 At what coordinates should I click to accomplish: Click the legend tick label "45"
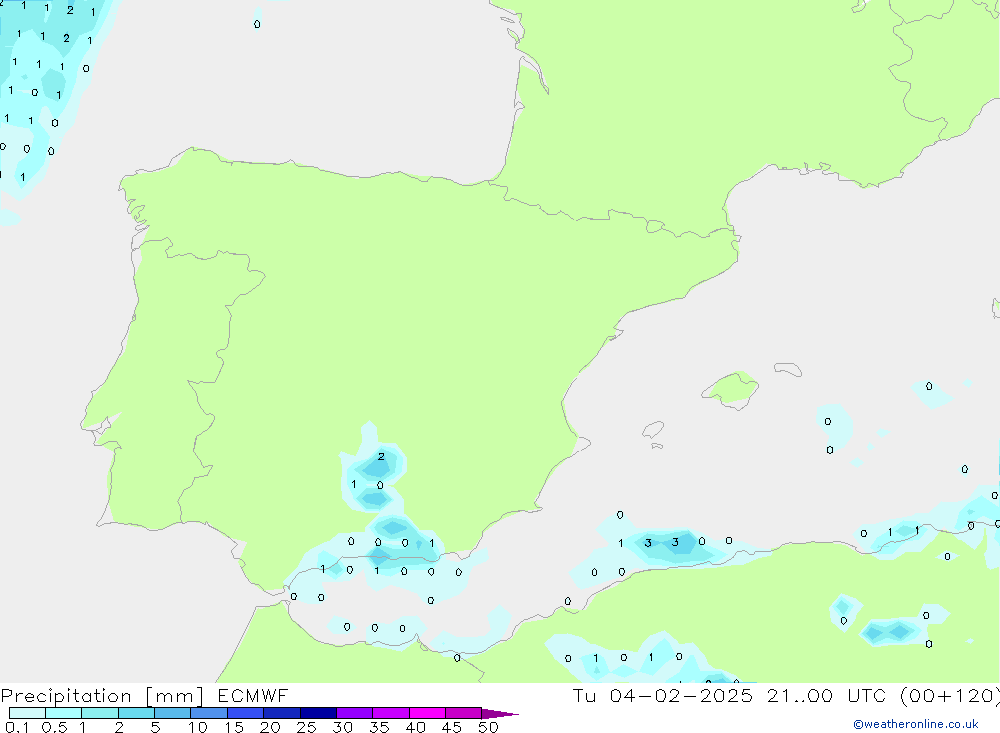452,727
